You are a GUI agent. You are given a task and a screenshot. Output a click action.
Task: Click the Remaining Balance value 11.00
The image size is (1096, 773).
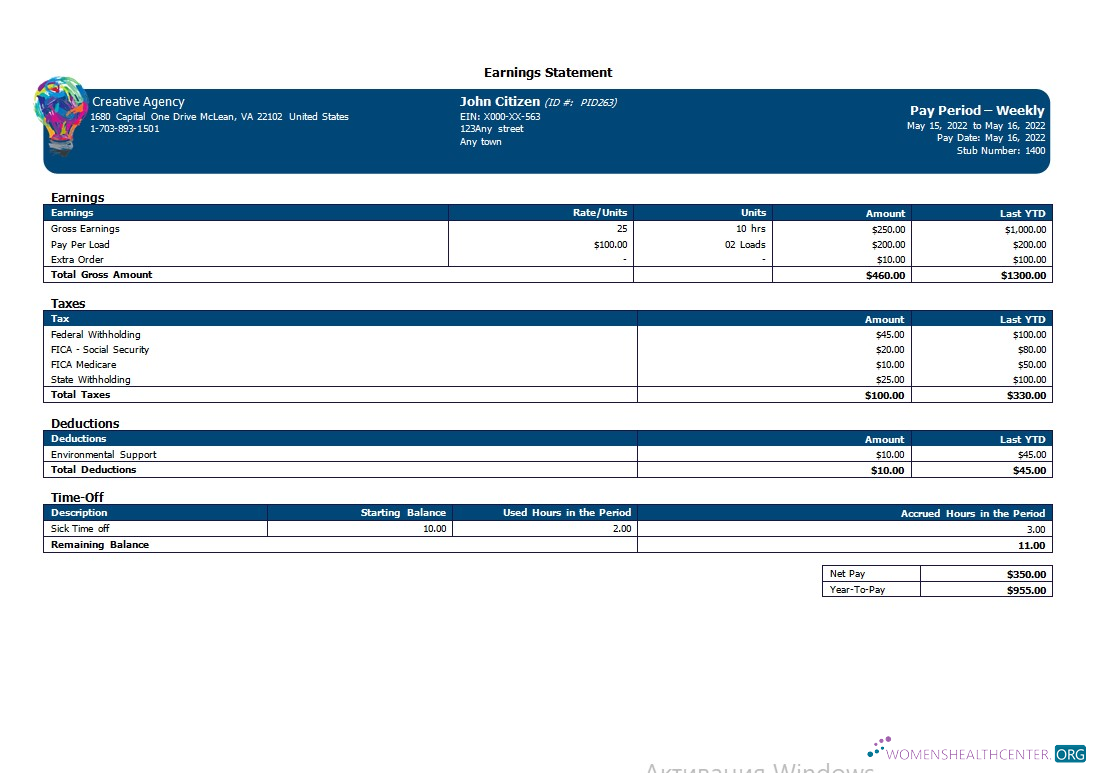click(x=1034, y=545)
